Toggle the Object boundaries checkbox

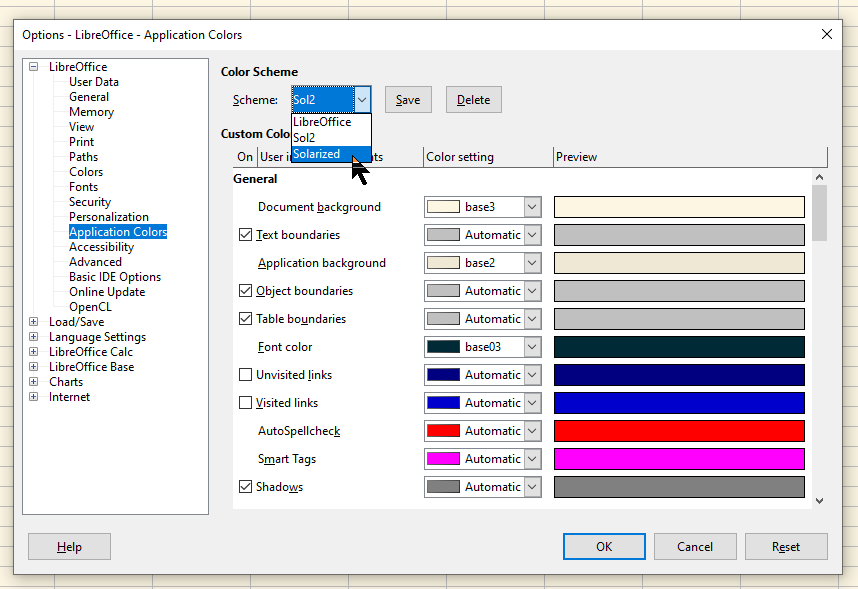[246, 291]
